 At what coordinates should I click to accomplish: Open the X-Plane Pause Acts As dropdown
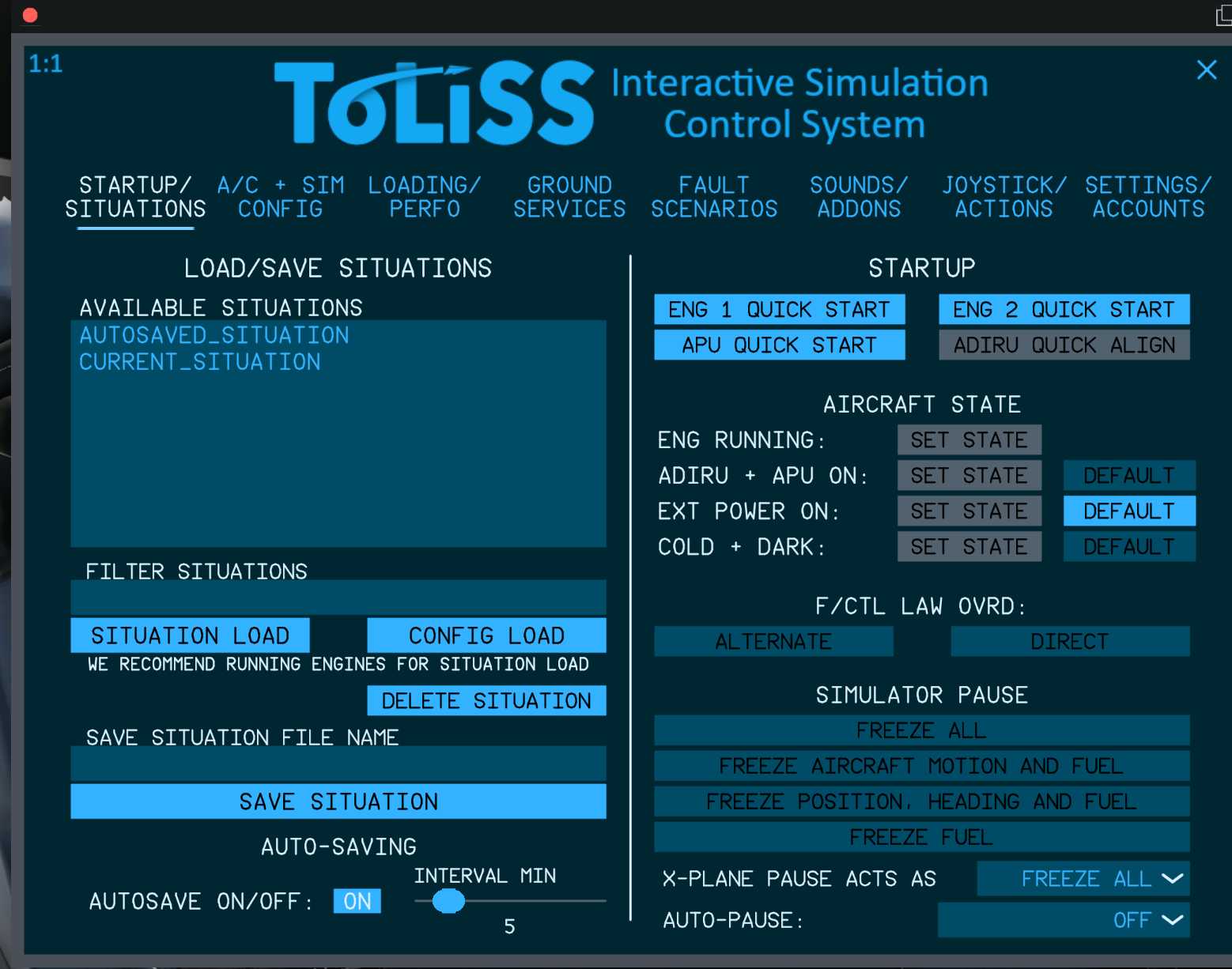pos(1083,878)
